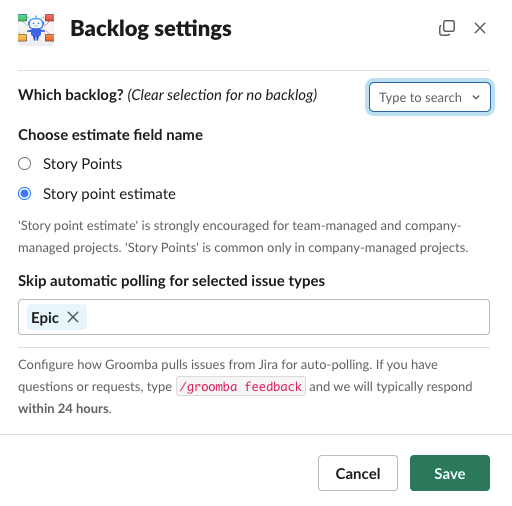This screenshot has height=506, width=512.
Task: Click the Choose estimate field name heading
Action: point(110,135)
